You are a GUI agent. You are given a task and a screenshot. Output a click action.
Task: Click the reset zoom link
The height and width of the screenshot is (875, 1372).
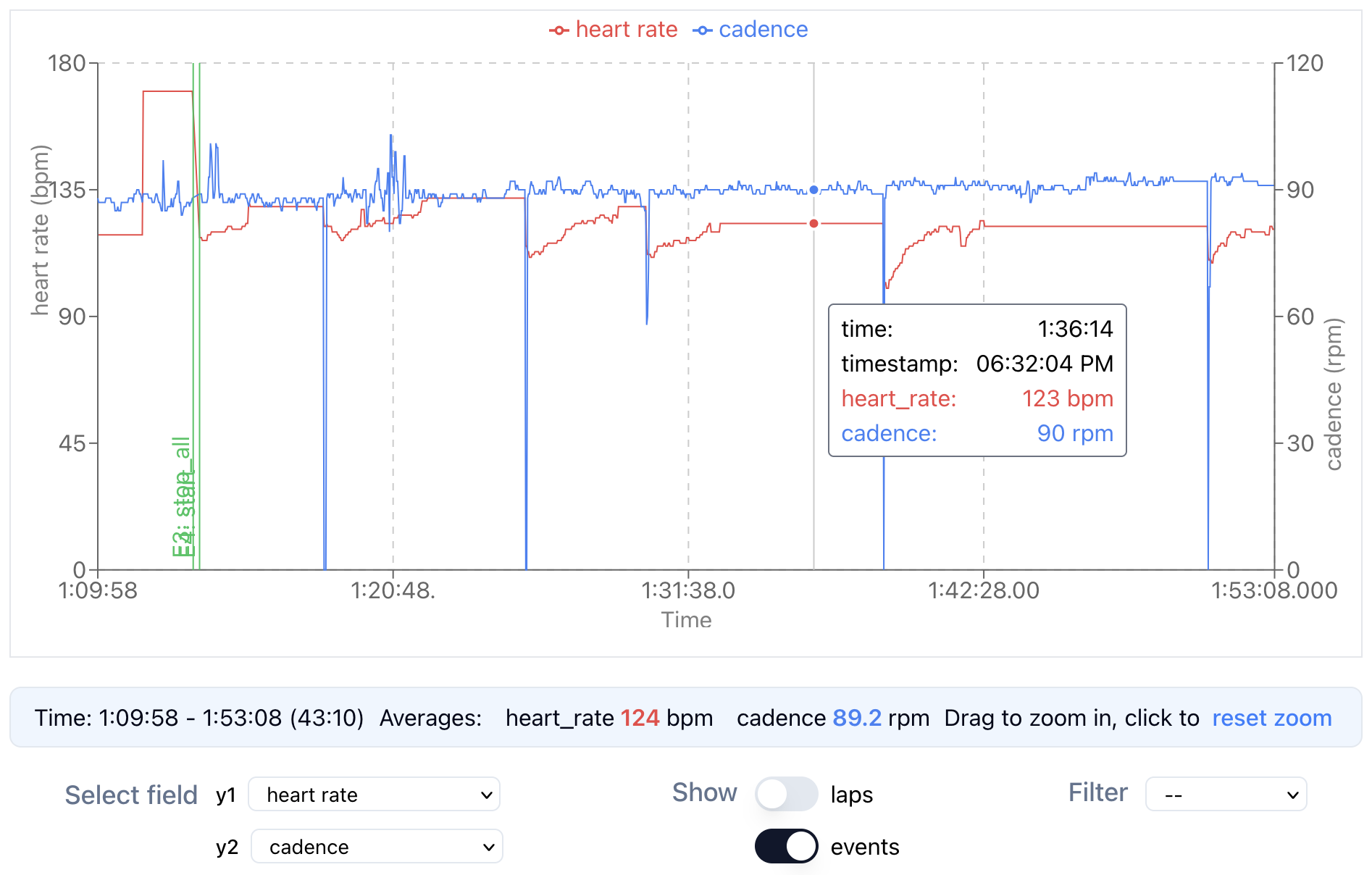point(1271,718)
